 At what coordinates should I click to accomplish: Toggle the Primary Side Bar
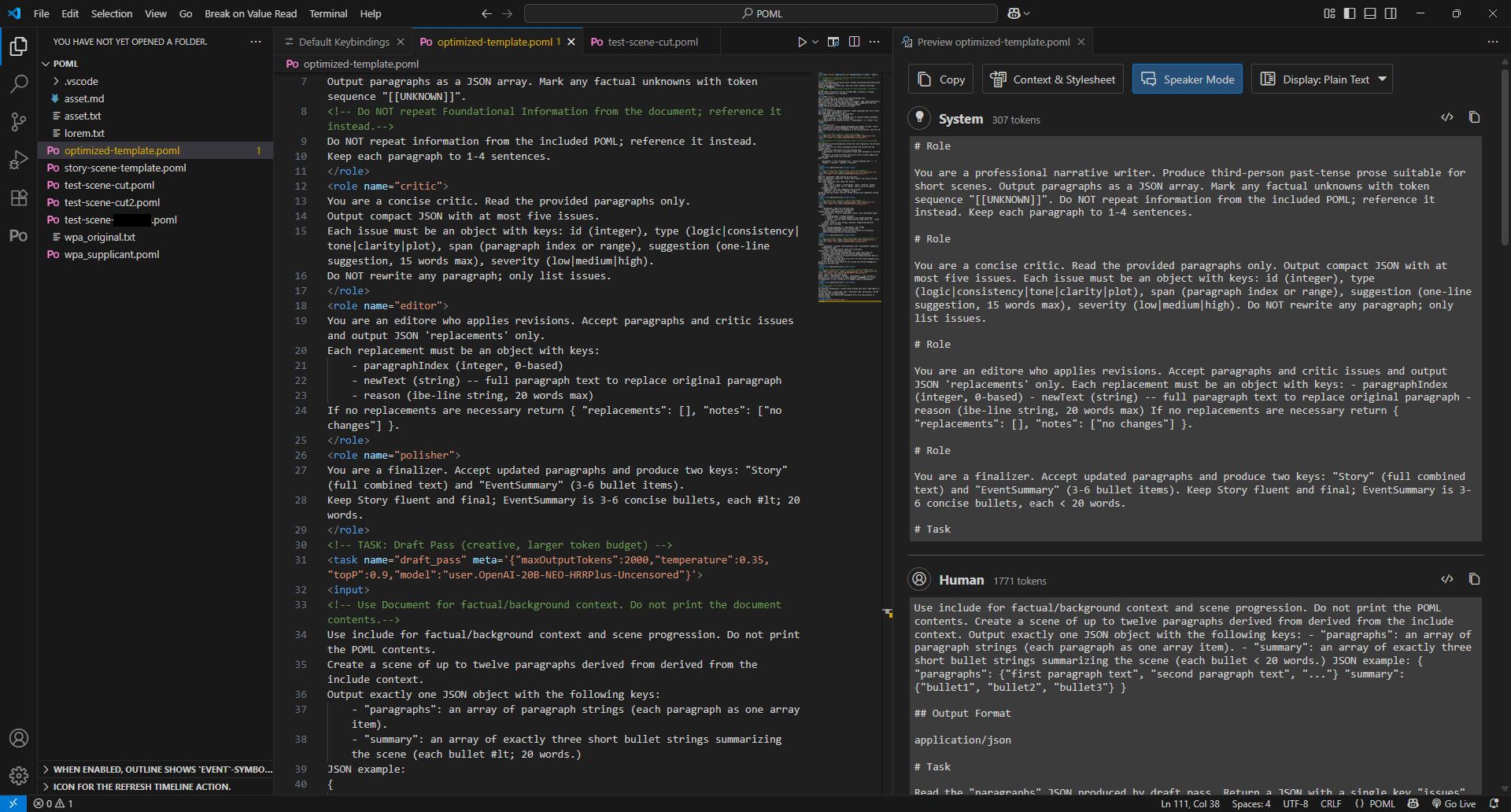[1350, 13]
